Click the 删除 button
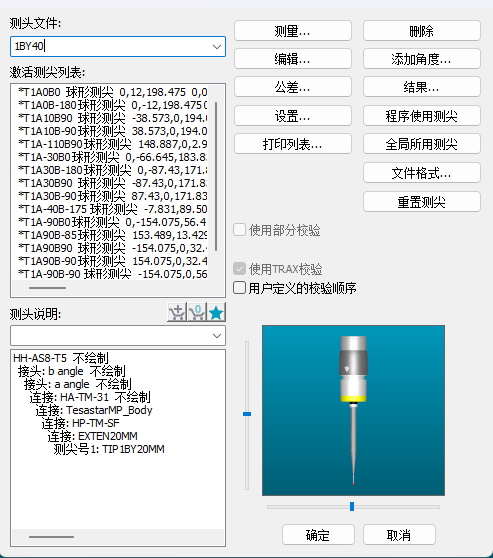 click(422, 31)
